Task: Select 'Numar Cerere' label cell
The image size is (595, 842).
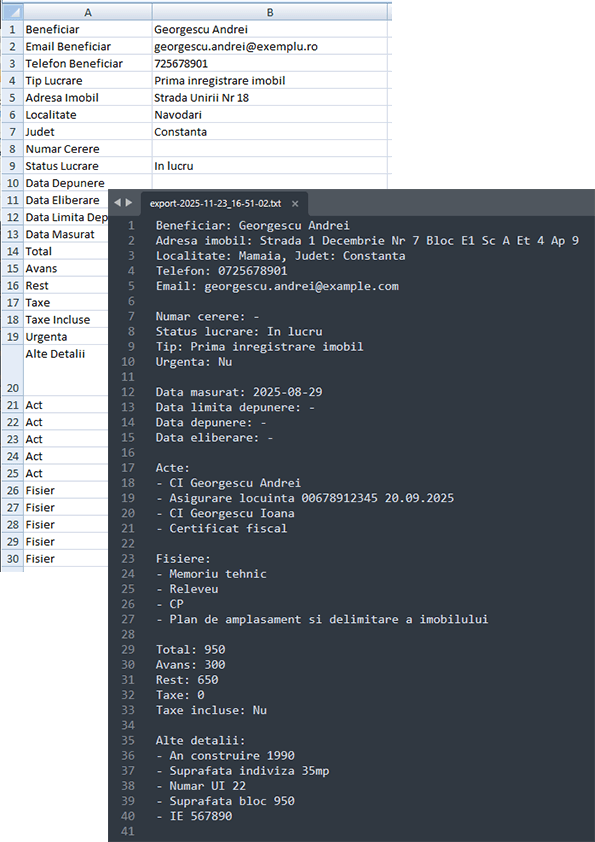Action: [x=88, y=149]
